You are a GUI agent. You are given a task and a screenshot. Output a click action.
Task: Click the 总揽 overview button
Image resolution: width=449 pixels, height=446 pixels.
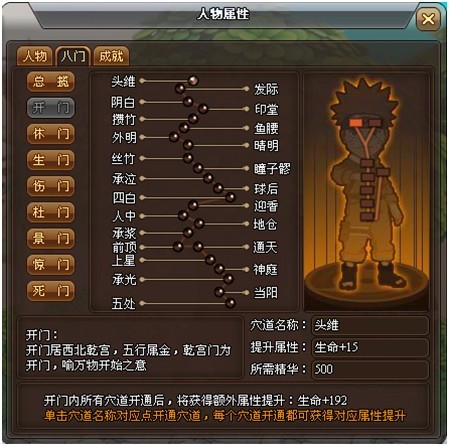point(51,82)
